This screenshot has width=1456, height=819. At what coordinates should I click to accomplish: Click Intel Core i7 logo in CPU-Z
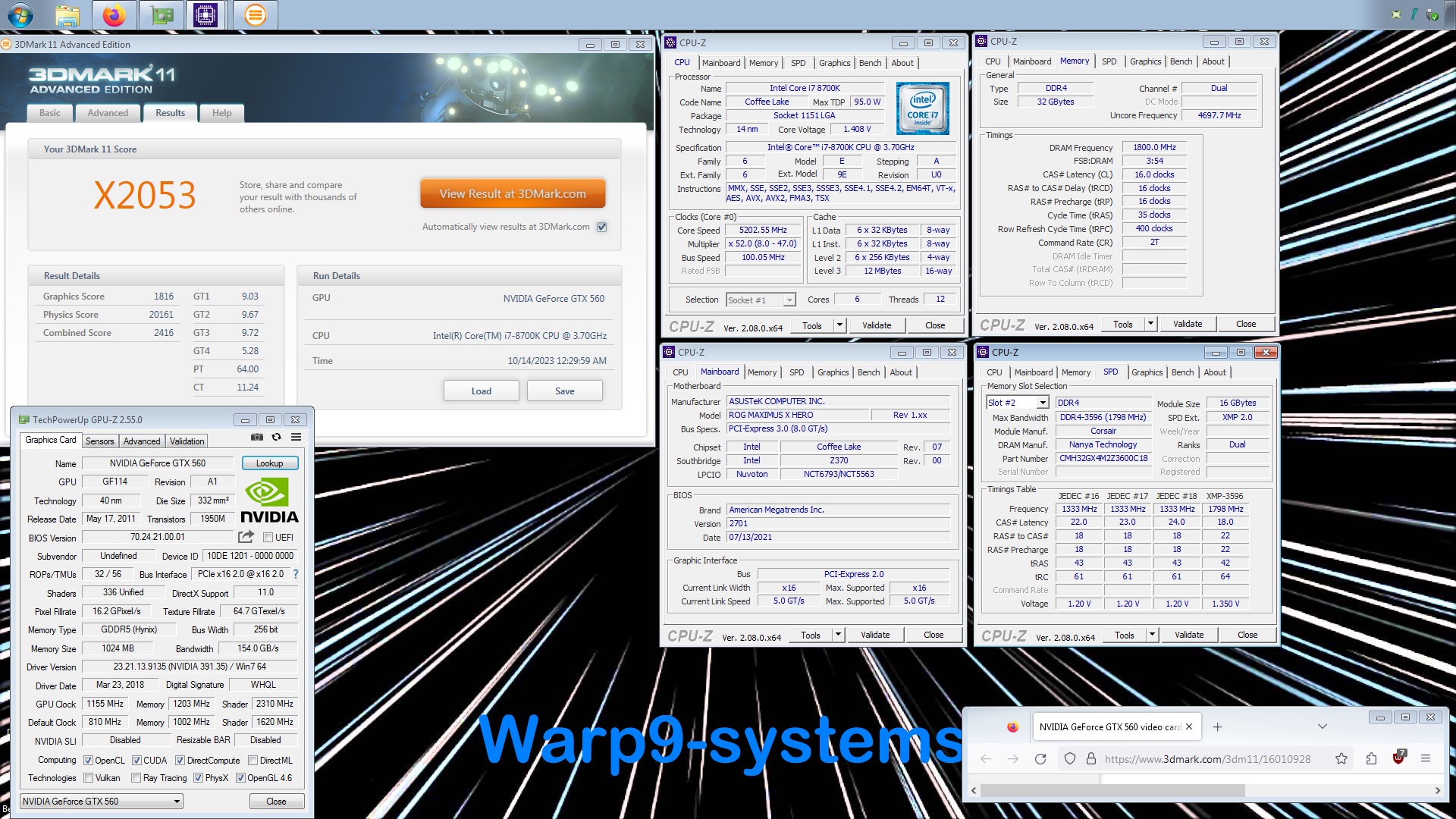[x=922, y=108]
